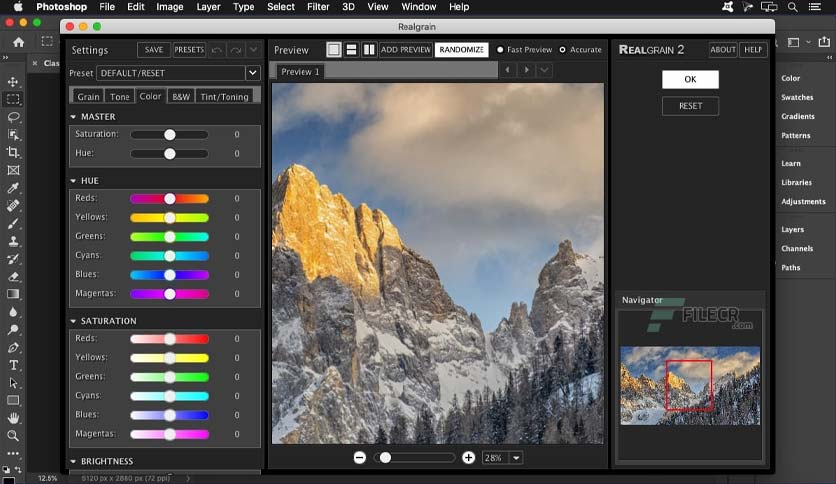Screen dimensions: 836x484
Task: Select the Blur tool
Action: [x=13, y=312]
